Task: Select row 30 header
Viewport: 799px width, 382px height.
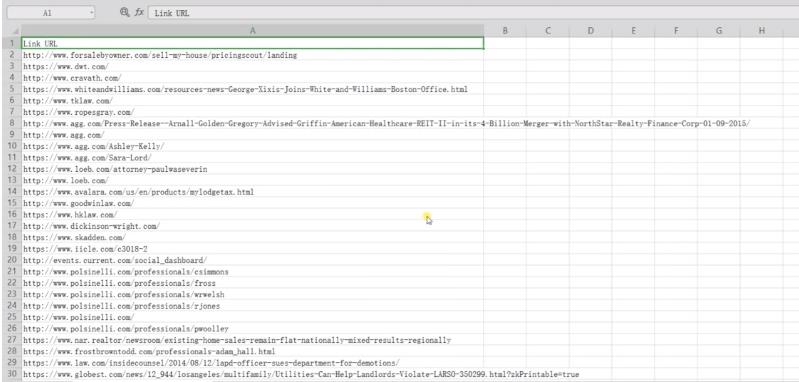Action: click(x=11, y=374)
